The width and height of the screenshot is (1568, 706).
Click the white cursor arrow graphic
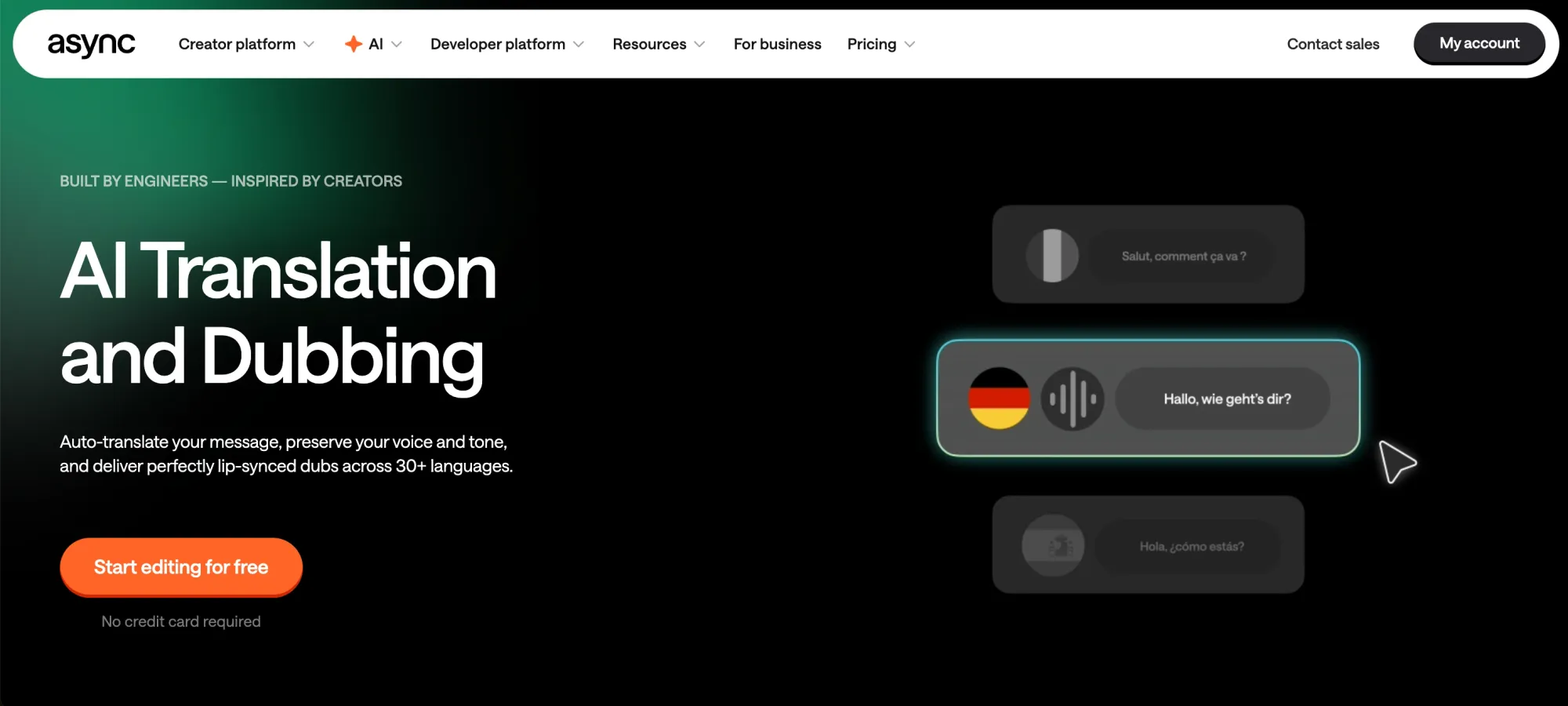(x=1396, y=462)
